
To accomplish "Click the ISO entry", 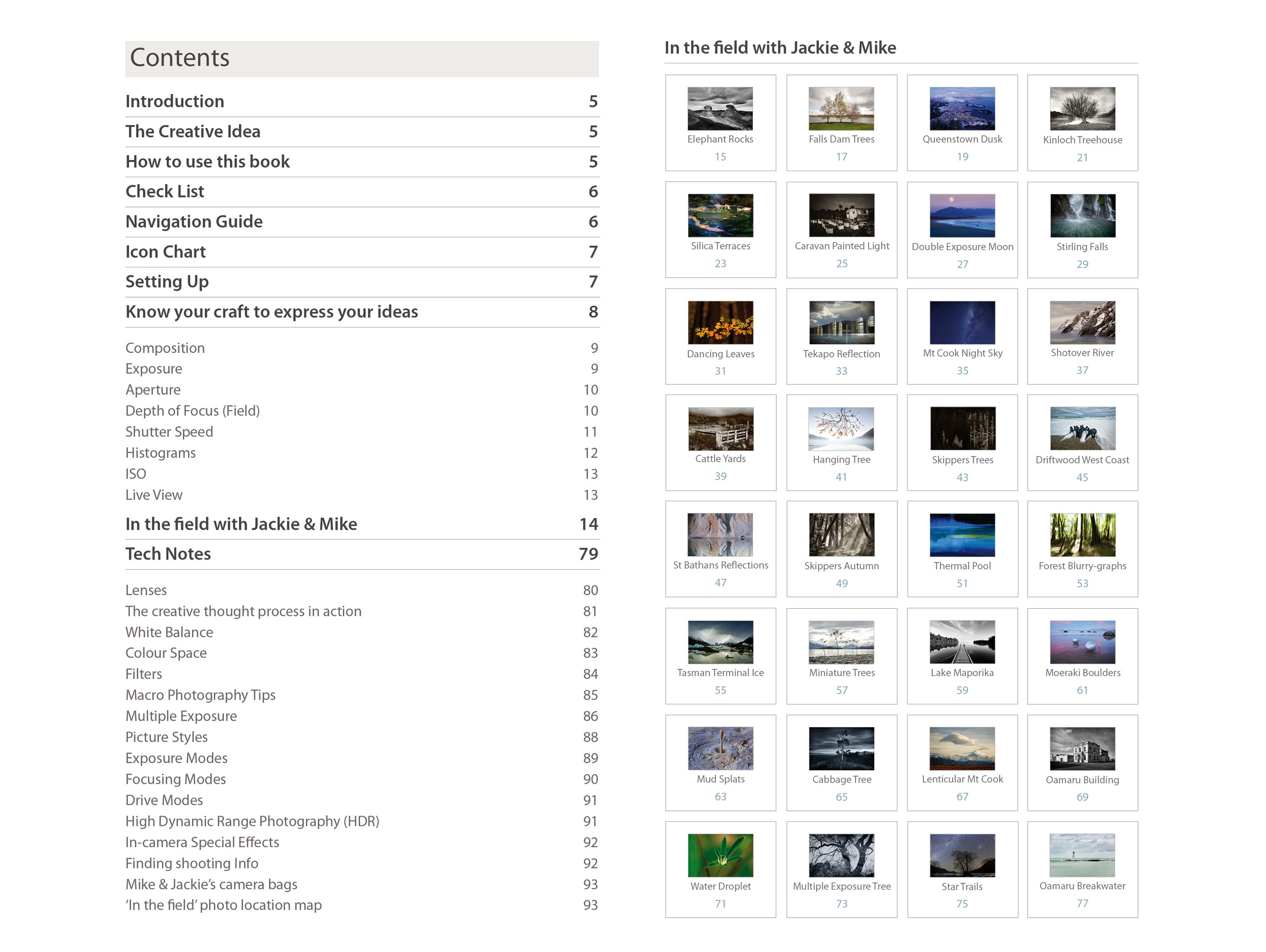I will point(362,474).
